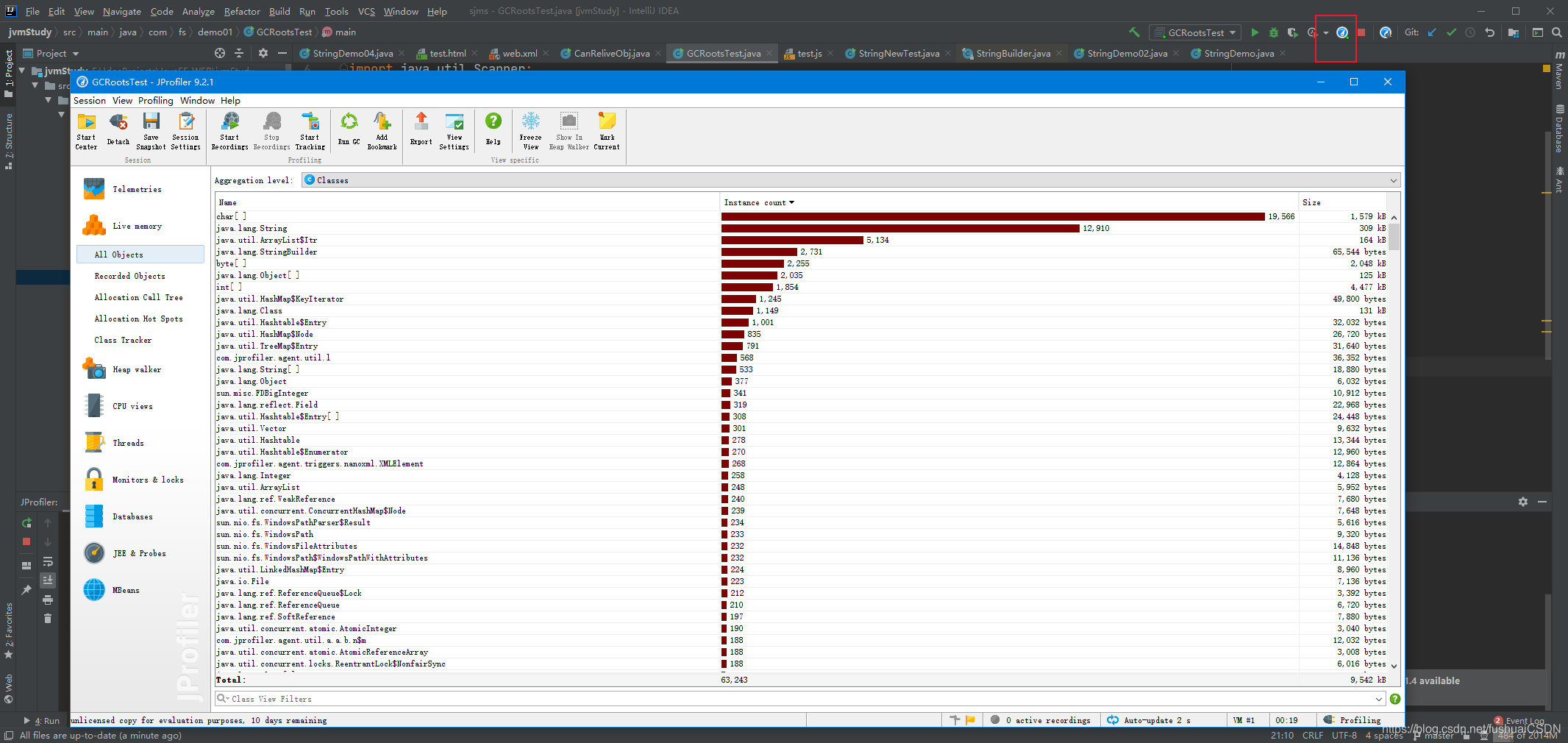The height and width of the screenshot is (743, 1568).
Task: Click Start Tracking in JProfiler toolbar
Action: (x=310, y=131)
